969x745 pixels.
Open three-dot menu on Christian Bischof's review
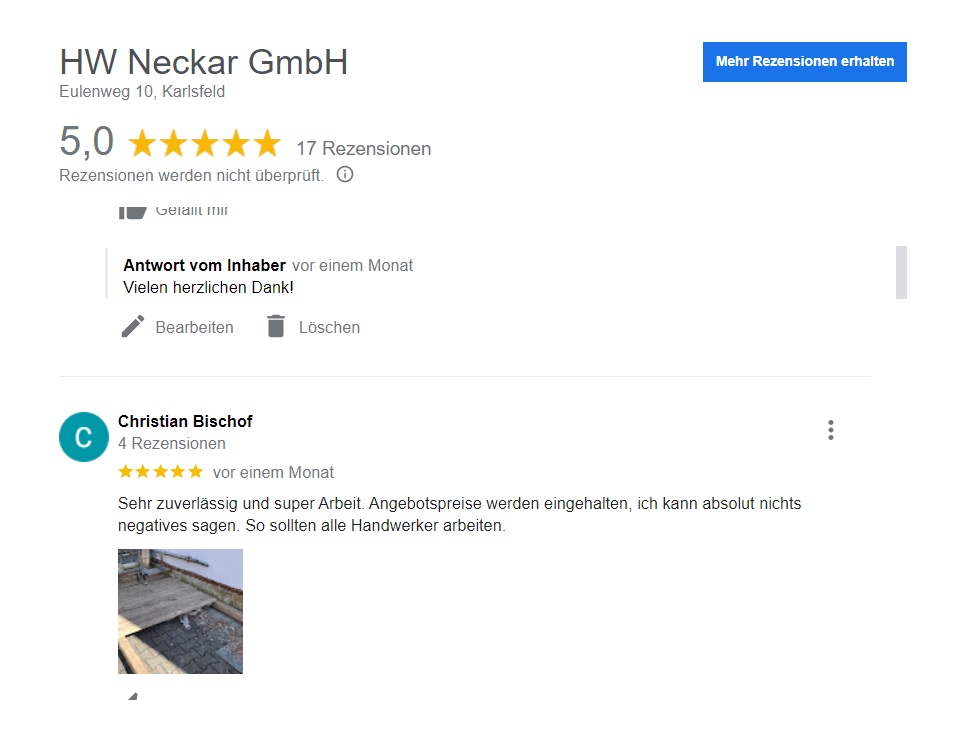point(831,430)
